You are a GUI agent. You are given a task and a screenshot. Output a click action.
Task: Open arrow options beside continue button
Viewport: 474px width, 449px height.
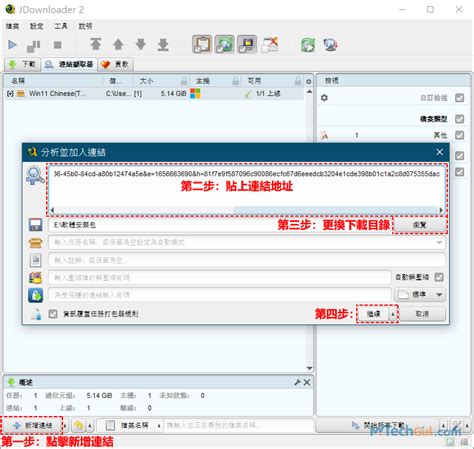pyautogui.click(x=393, y=314)
